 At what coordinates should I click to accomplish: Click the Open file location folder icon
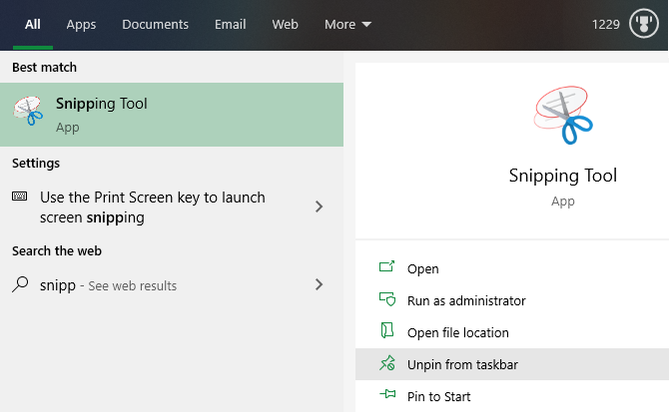(387, 332)
